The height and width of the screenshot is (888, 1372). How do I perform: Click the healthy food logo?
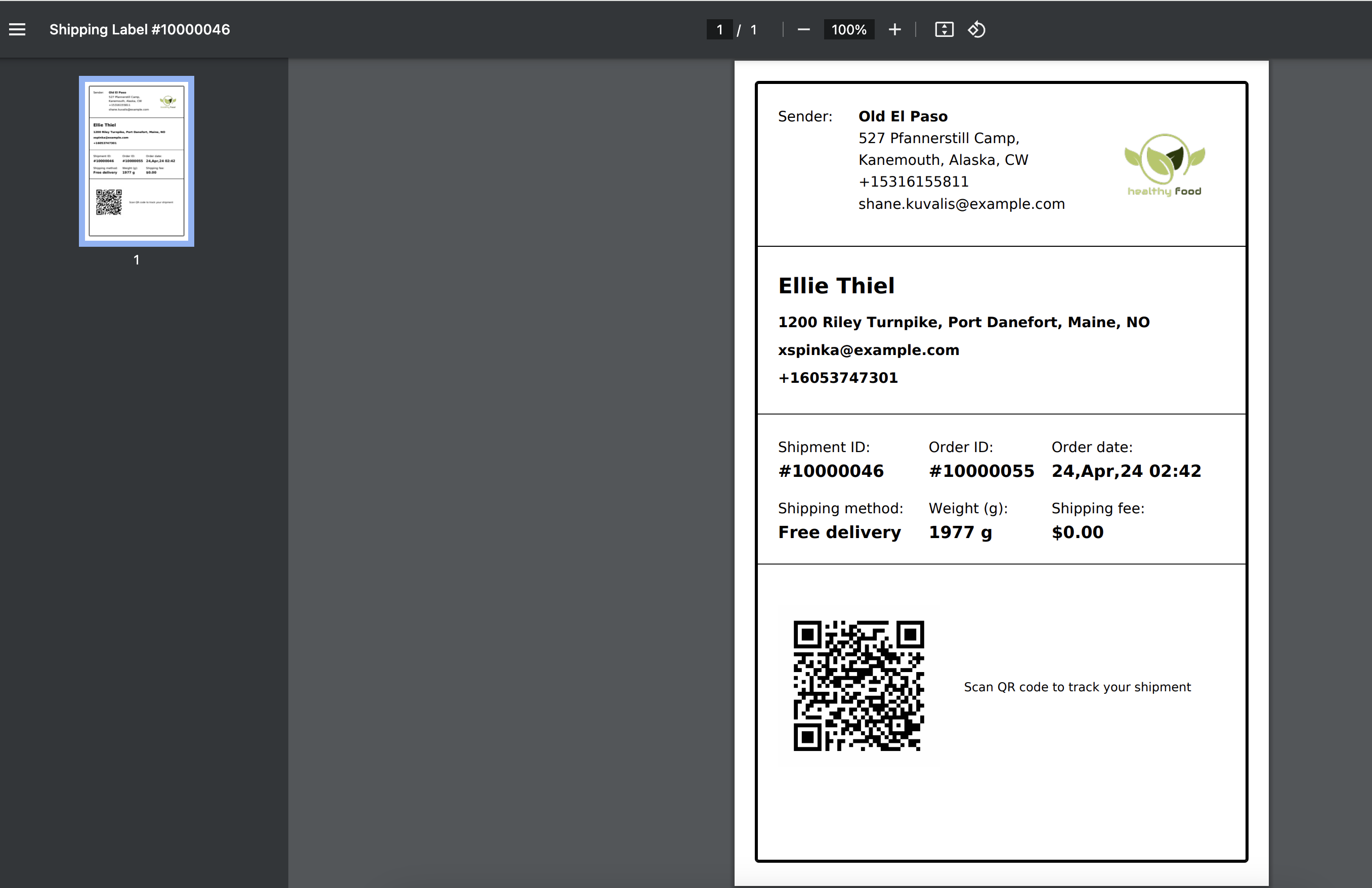click(1165, 165)
